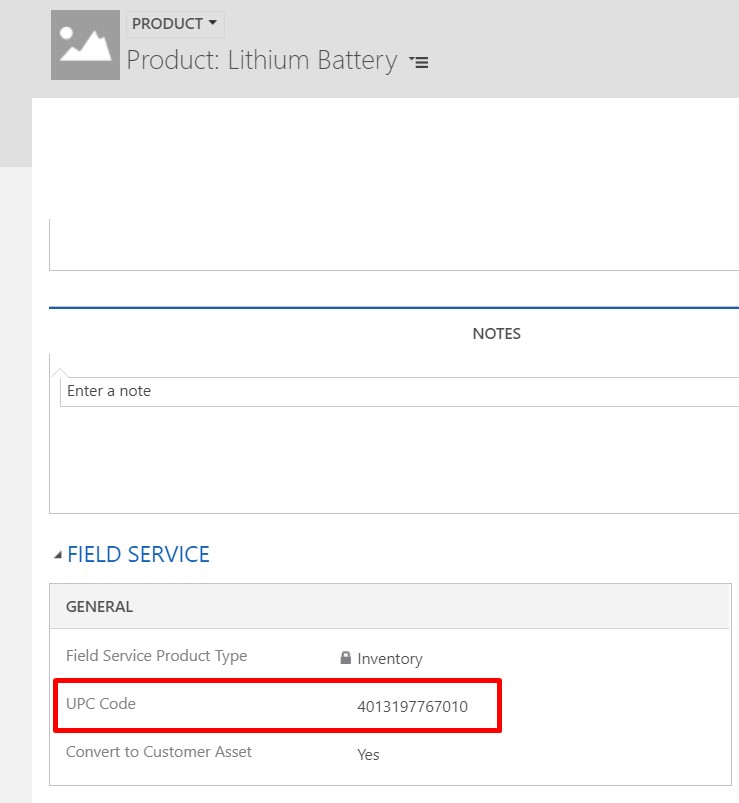The image size is (739, 803).
Task: Click the Product: Lithium Battery title text
Action: pos(262,60)
